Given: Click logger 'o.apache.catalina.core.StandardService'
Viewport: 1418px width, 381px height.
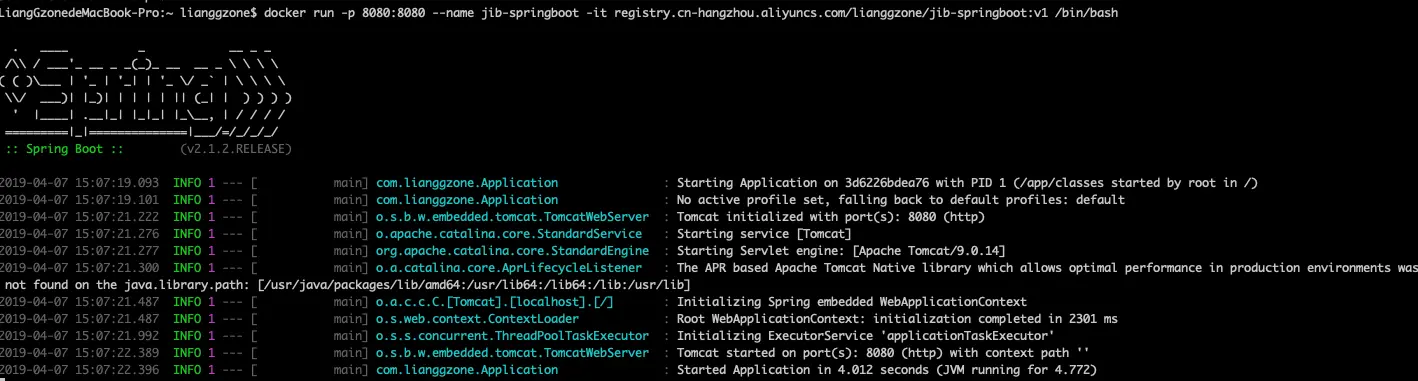Looking at the screenshot, I should click(x=508, y=234).
